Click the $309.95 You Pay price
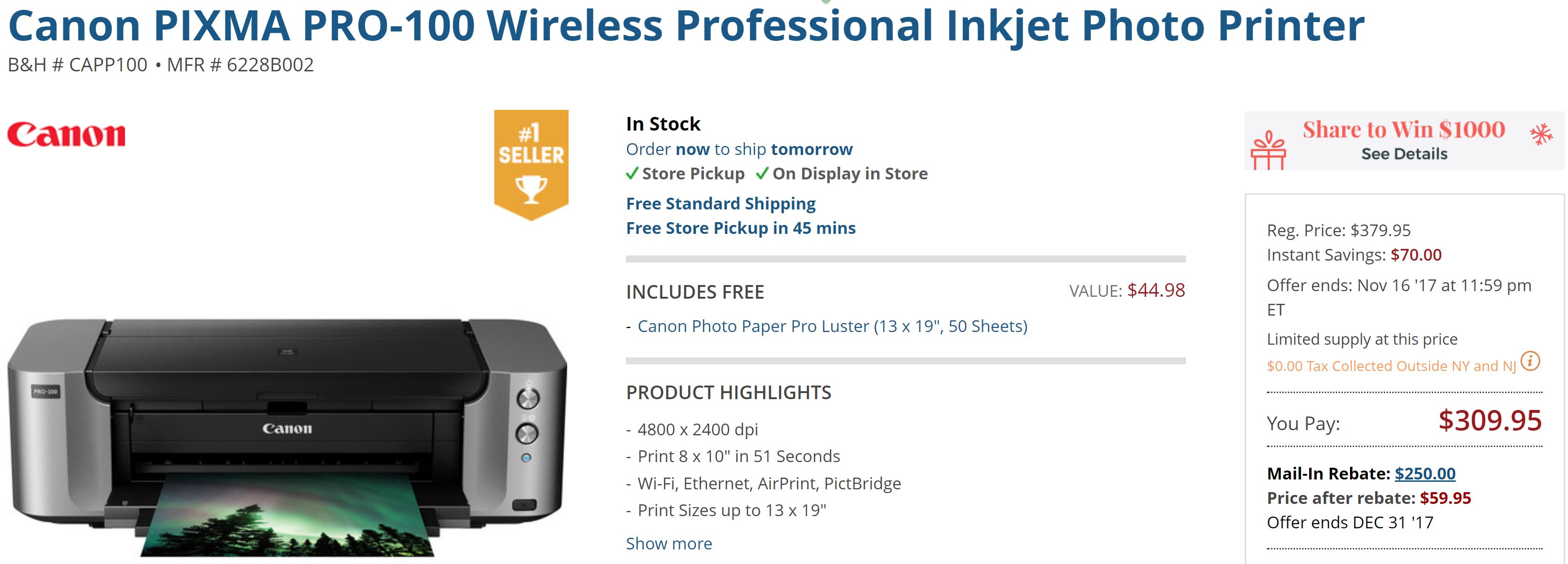Screen dimensions: 1568x564 (x=1490, y=420)
